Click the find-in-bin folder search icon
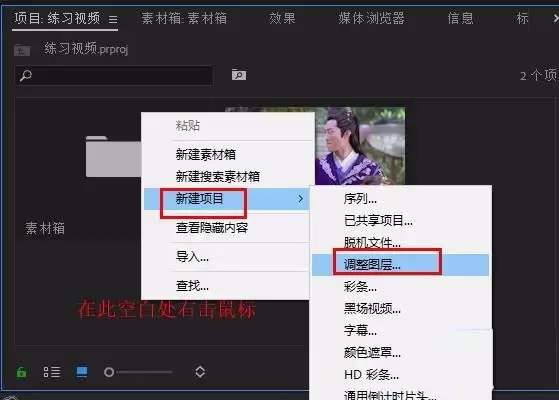Image resolution: width=559 pixels, height=400 pixels. click(x=239, y=75)
